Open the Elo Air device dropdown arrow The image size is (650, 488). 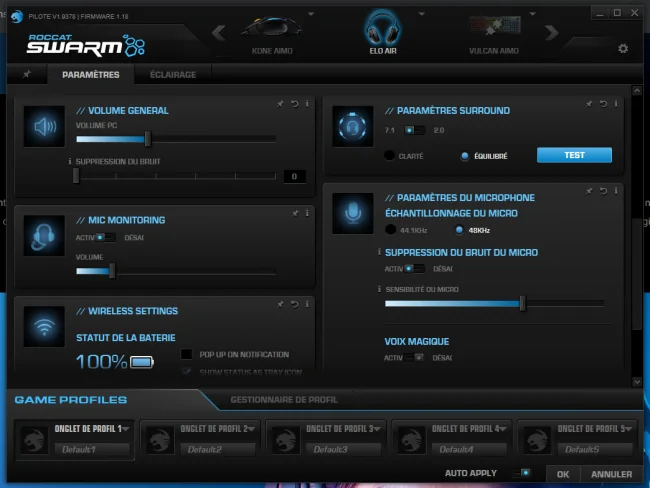(x=422, y=14)
